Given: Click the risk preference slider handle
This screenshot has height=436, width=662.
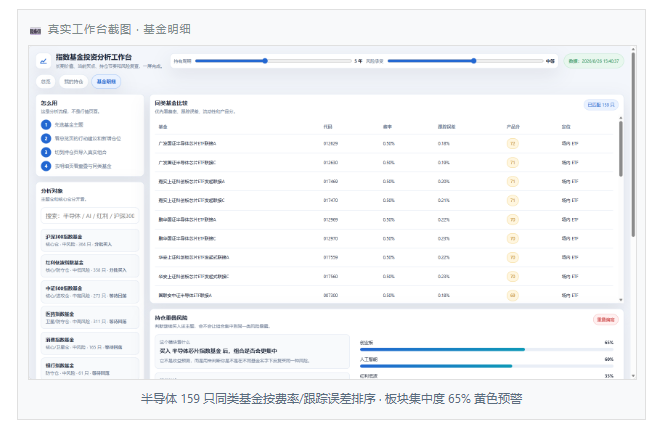Looking at the screenshot, I should tap(474, 61).
